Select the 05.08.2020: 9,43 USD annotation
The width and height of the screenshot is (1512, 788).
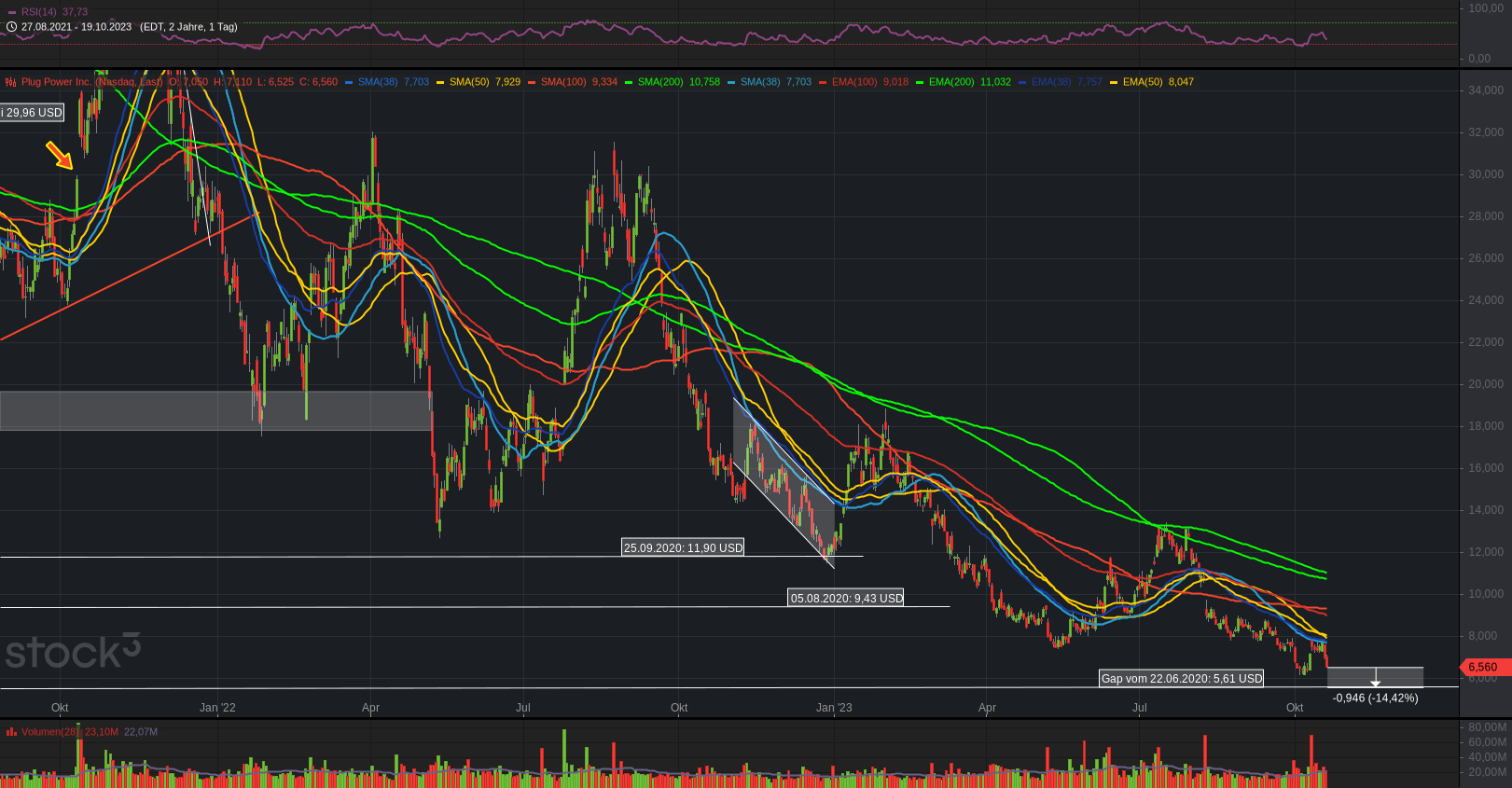click(x=846, y=598)
